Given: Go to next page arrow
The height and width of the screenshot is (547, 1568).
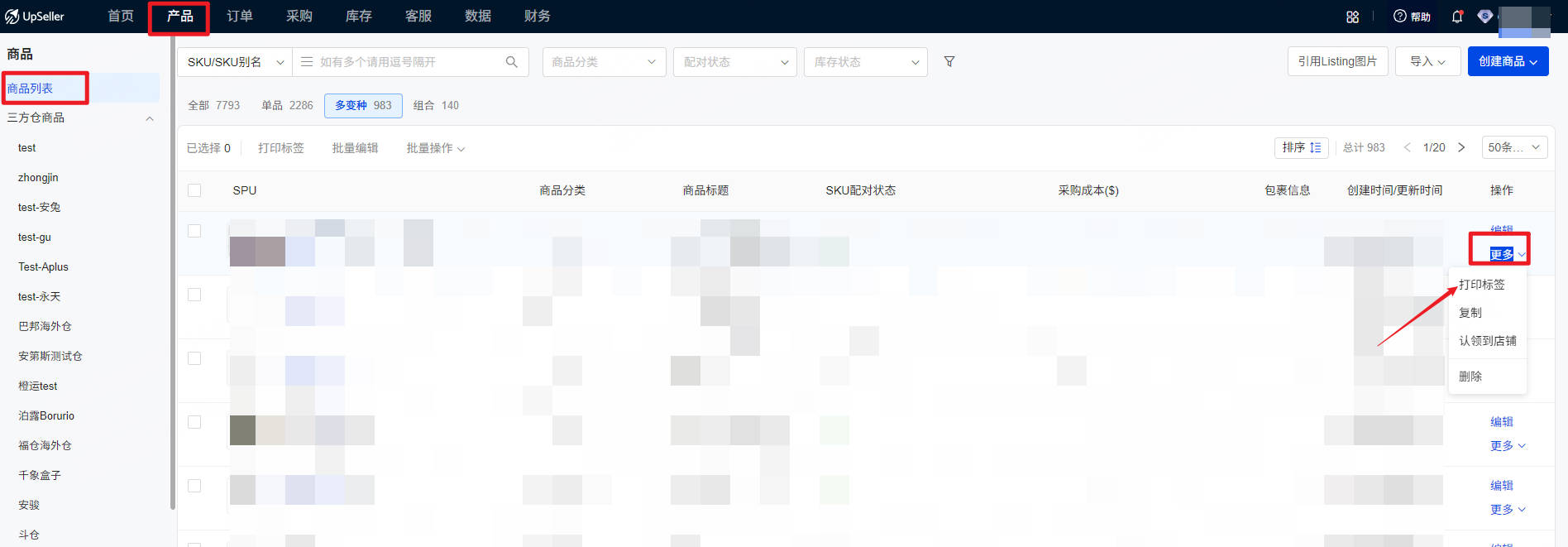Looking at the screenshot, I should click(x=1461, y=147).
